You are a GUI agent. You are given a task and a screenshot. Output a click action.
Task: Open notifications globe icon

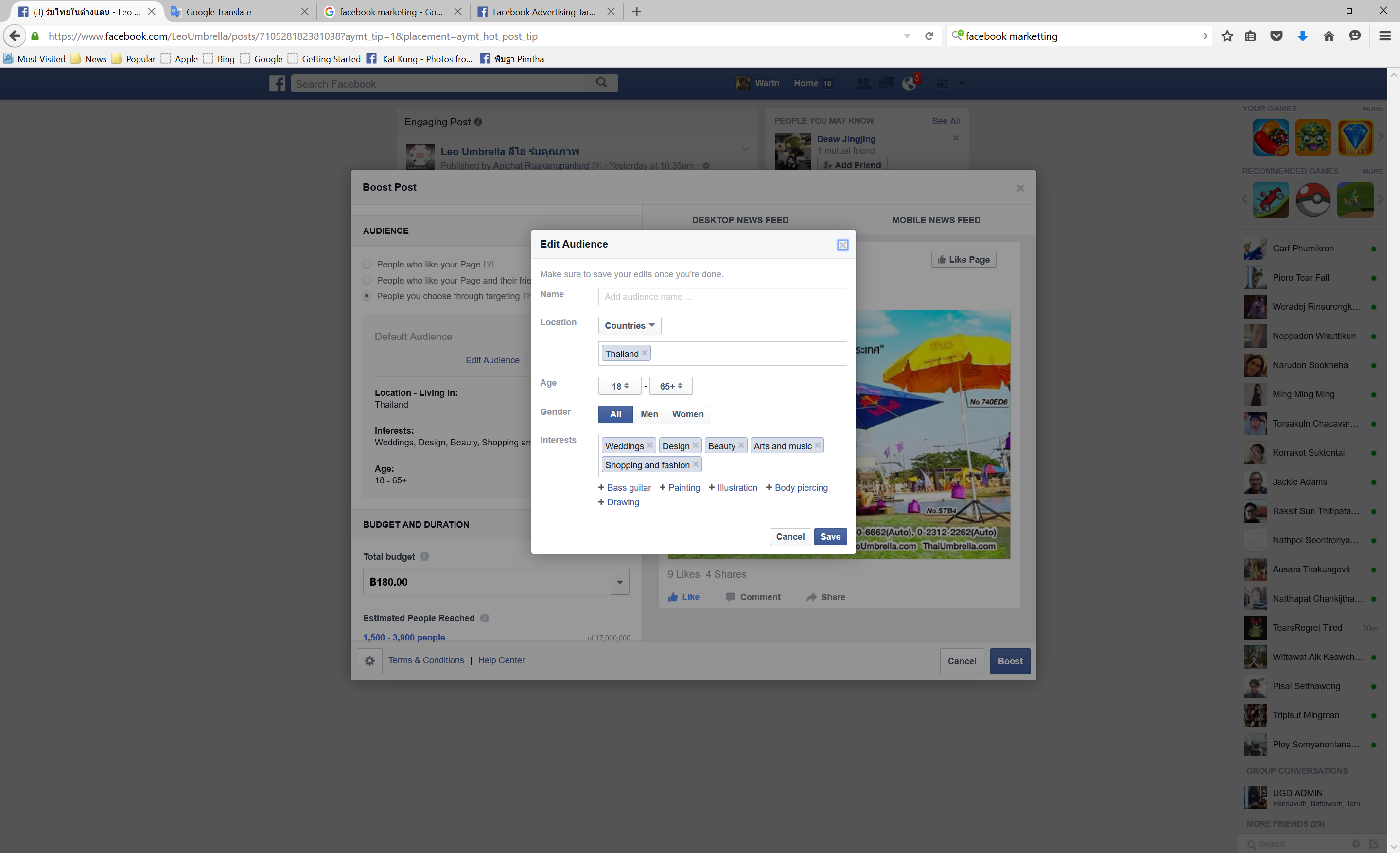909,84
